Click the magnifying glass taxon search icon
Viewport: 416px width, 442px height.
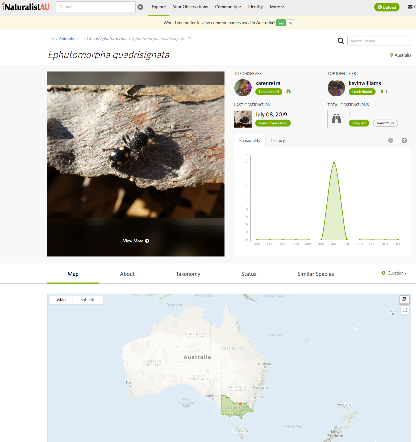tap(341, 41)
